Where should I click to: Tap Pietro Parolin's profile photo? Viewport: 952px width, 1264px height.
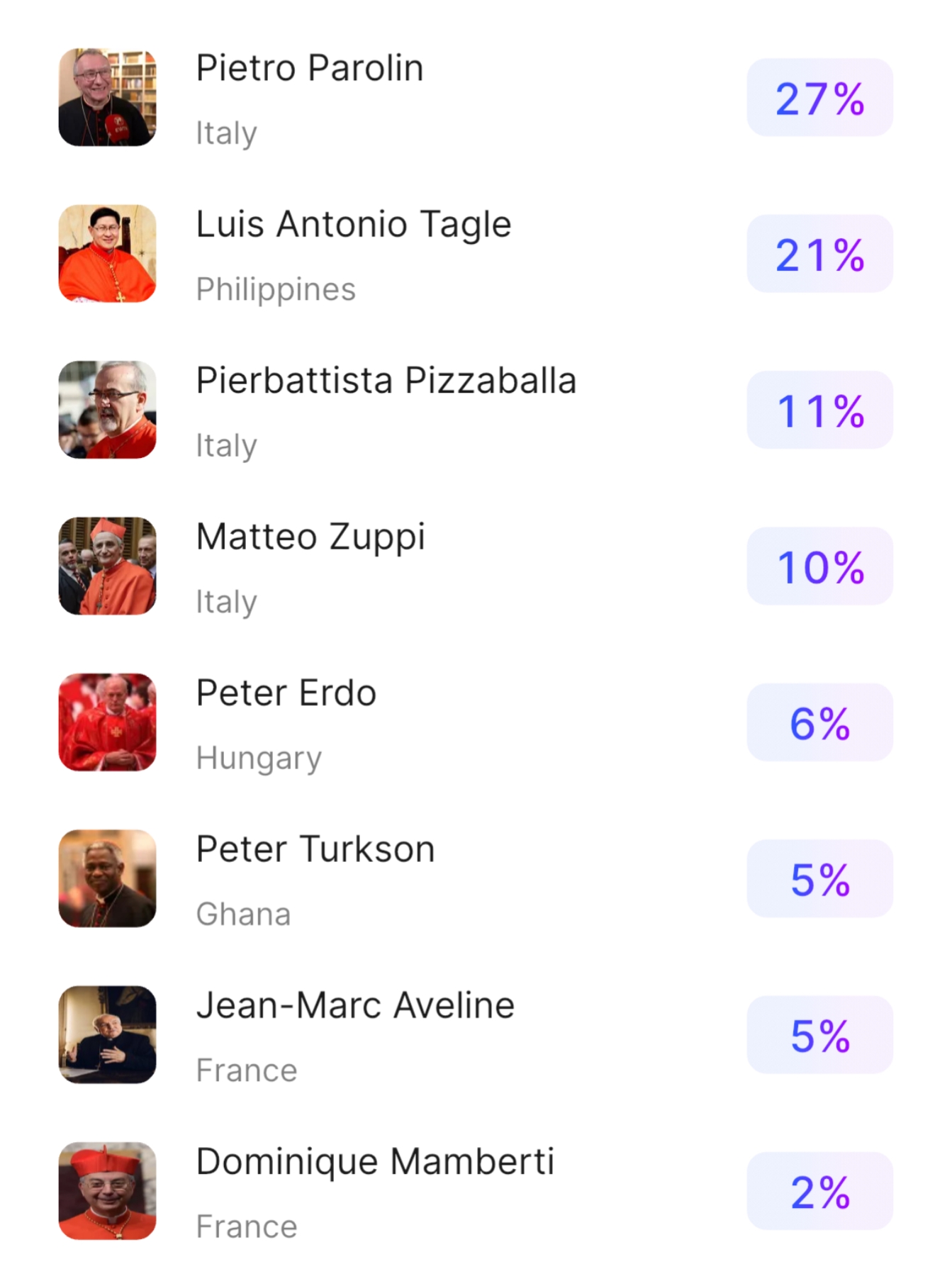click(x=107, y=97)
